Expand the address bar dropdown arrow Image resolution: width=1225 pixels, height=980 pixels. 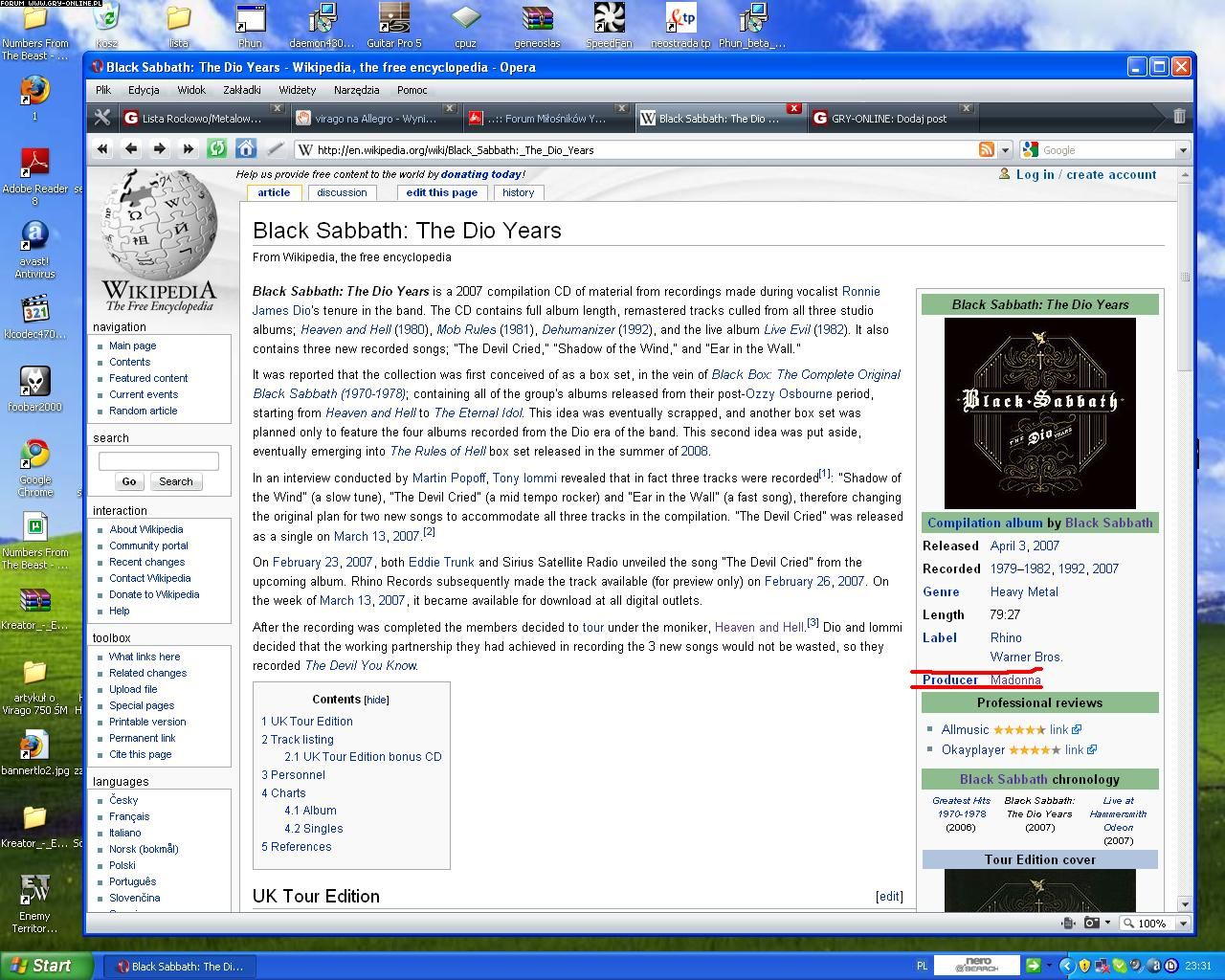coord(1005,150)
